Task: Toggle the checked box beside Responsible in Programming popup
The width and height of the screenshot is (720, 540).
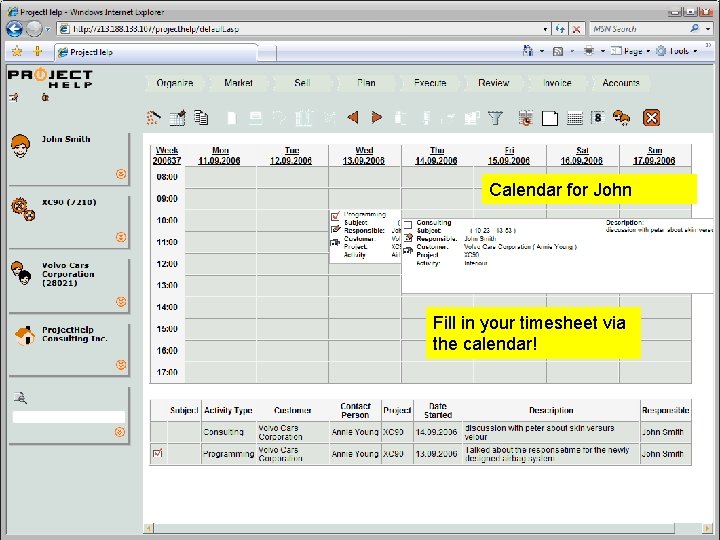Action: 336,229
